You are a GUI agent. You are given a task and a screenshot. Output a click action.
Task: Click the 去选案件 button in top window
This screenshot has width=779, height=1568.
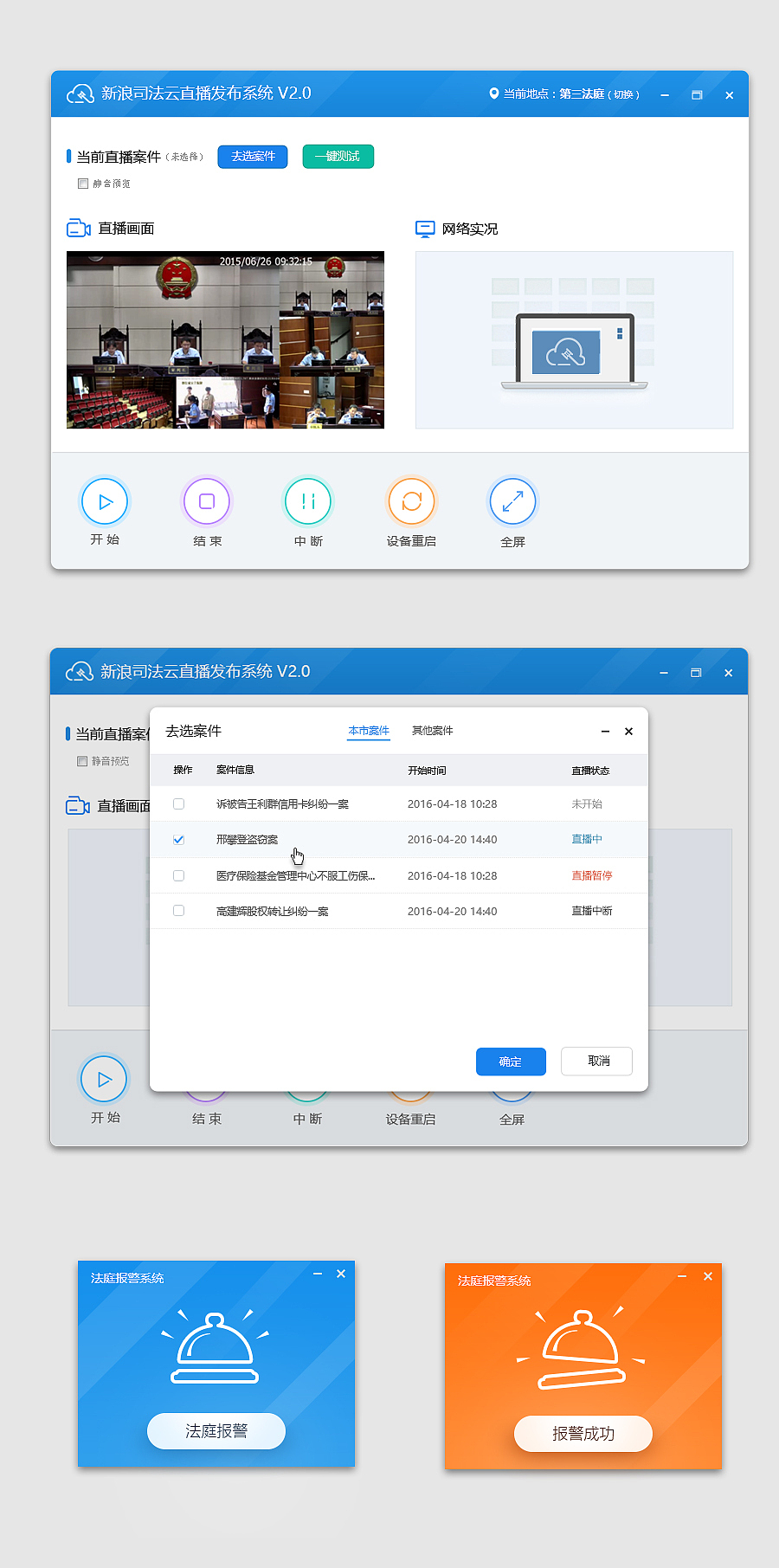(253, 157)
